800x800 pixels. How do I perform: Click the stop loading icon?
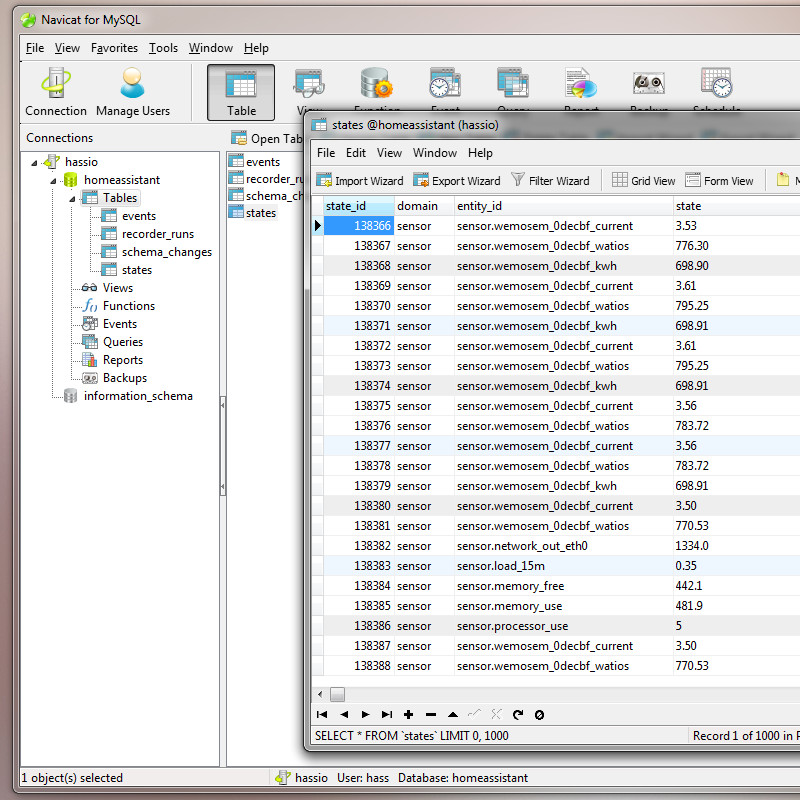coord(539,714)
